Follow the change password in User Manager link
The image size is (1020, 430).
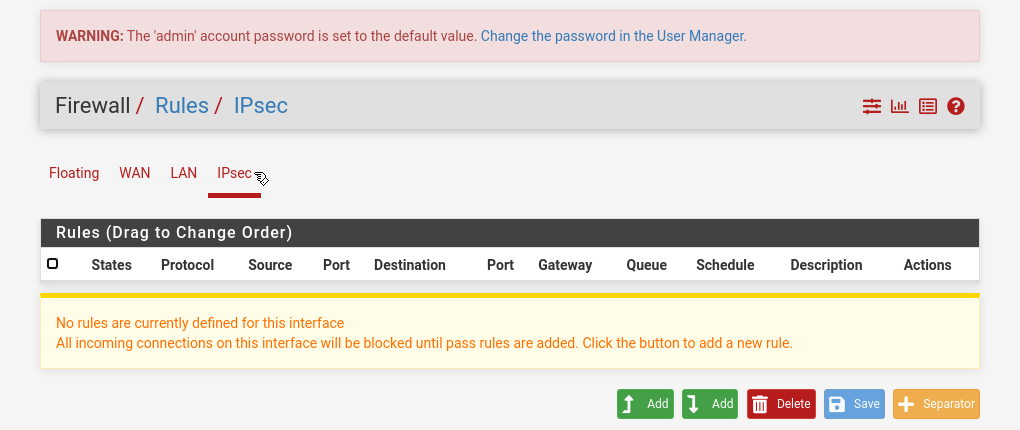(613, 36)
